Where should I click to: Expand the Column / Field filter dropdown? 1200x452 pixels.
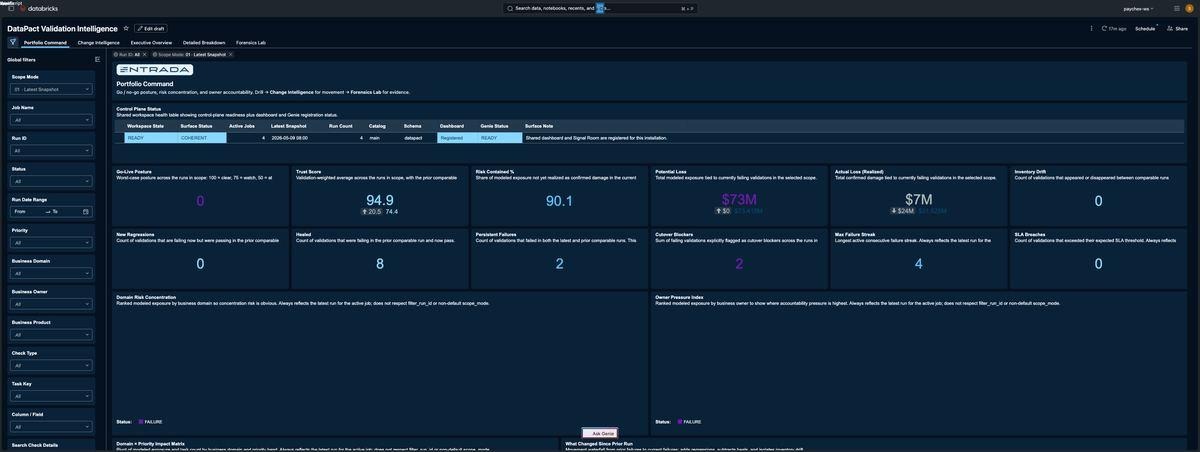(x=52, y=427)
